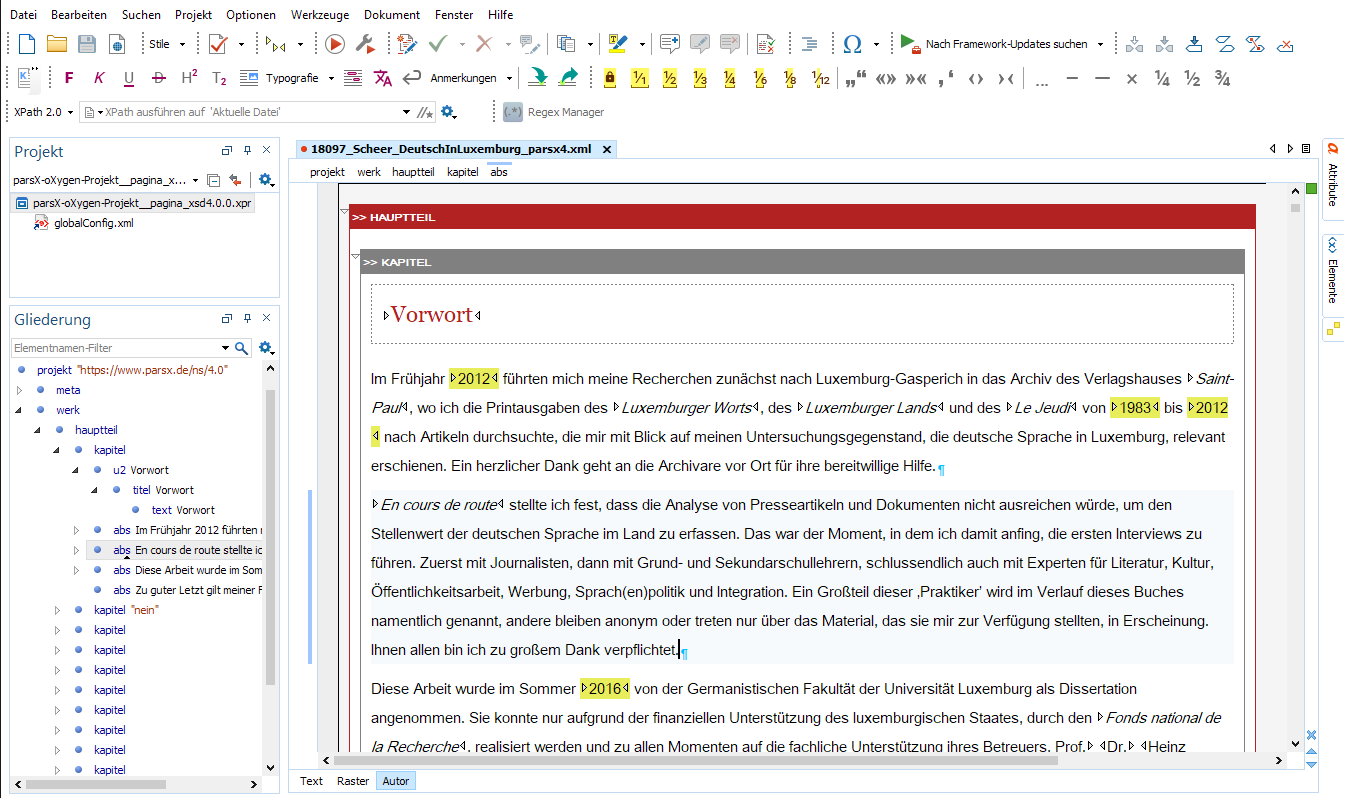
Task: Click the save floppy disk icon
Action: click(x=87, y=44)
